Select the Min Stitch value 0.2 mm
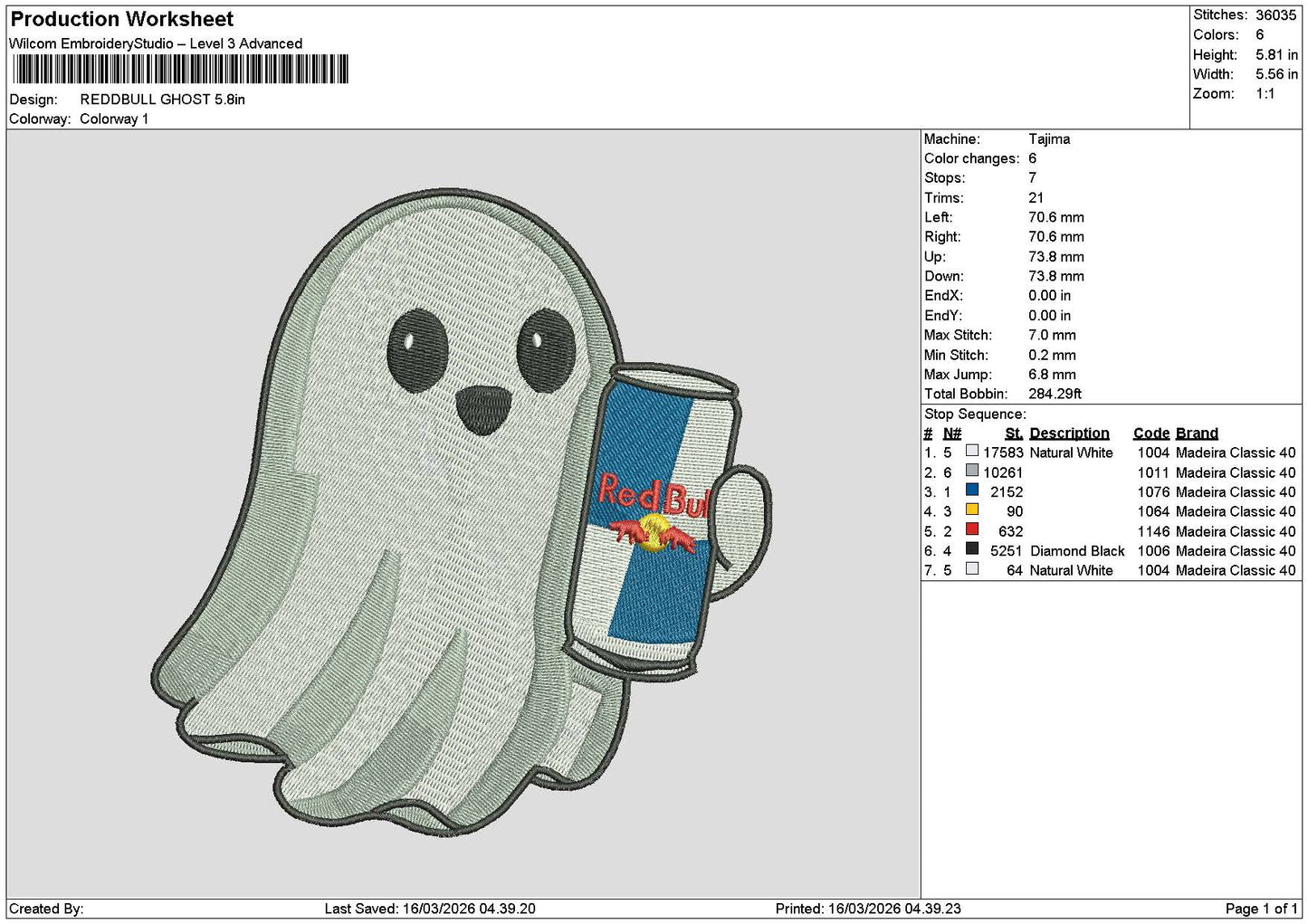This screenshot has height=924, width=1308. [x=1052, y=356]
